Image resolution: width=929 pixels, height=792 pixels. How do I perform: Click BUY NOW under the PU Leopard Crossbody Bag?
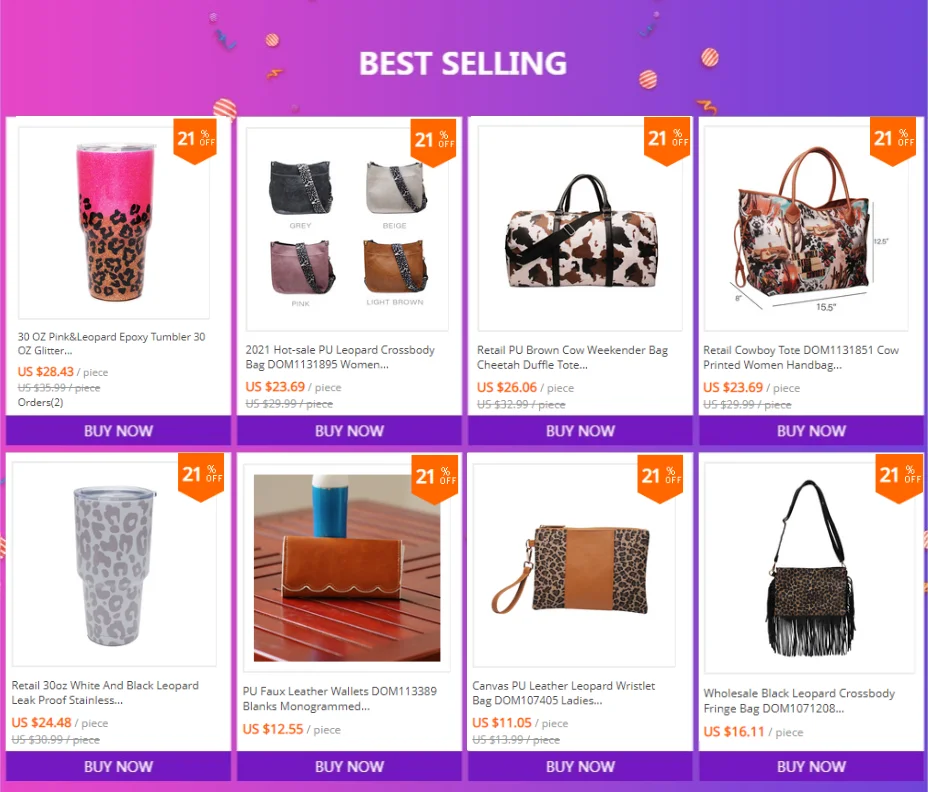350,431
